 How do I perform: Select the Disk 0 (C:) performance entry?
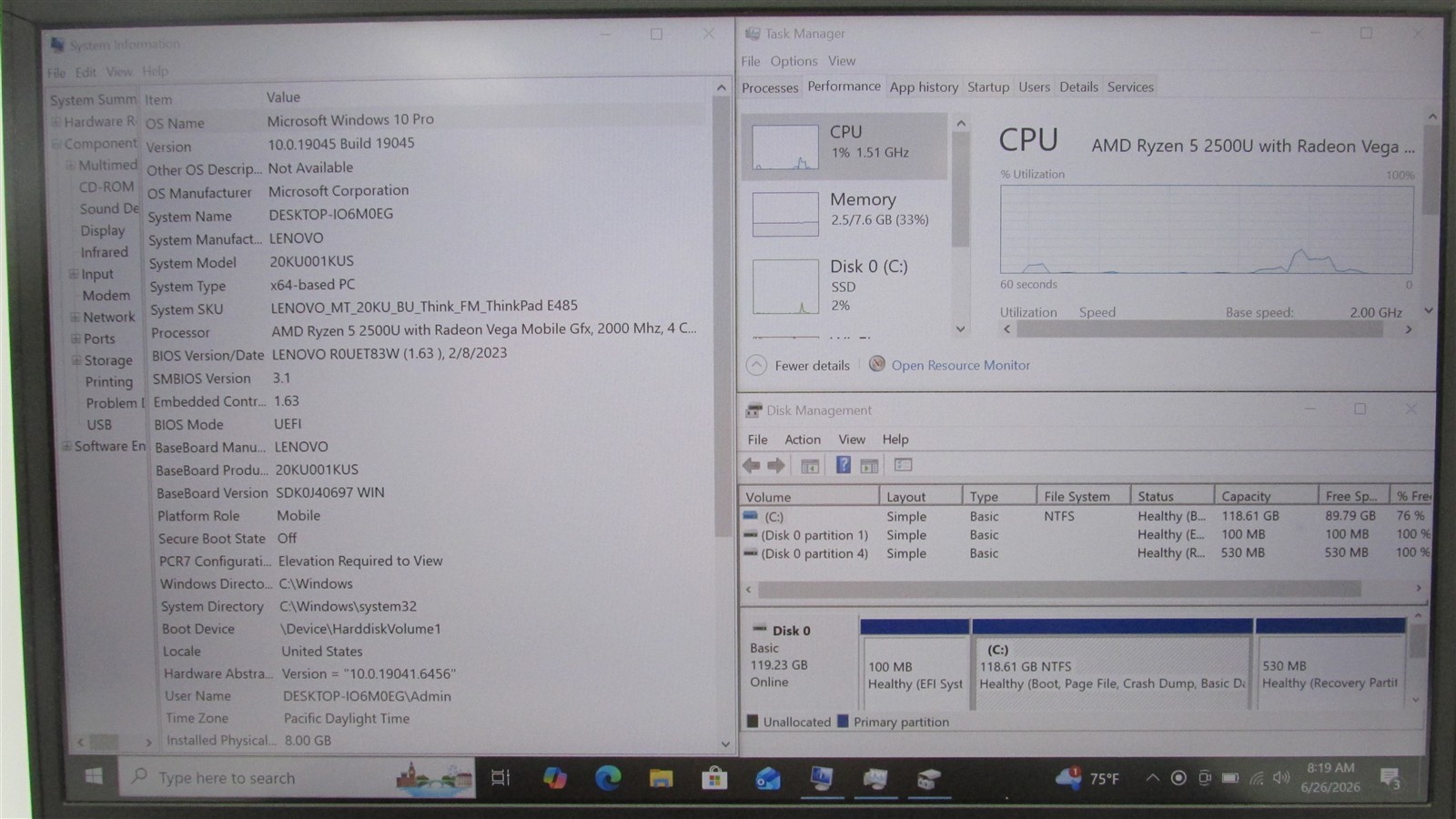coord(844,286)
